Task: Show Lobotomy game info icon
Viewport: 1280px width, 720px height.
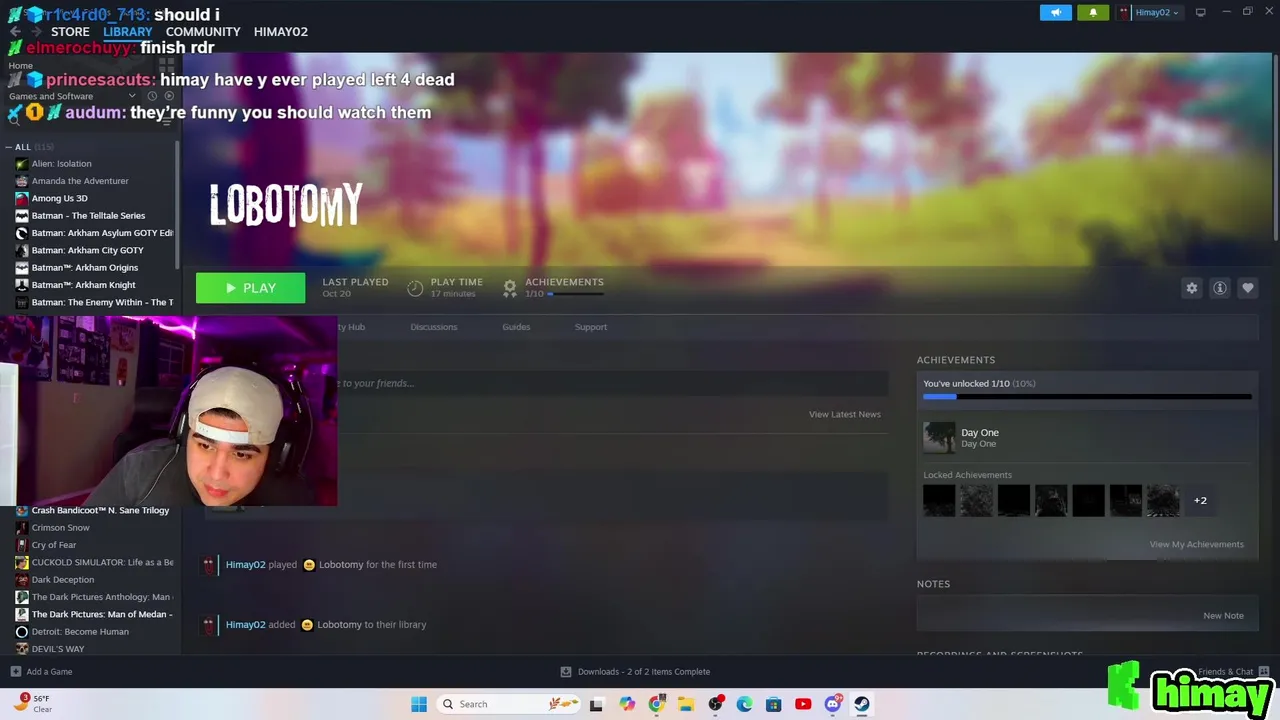Action: [1219, 288]
